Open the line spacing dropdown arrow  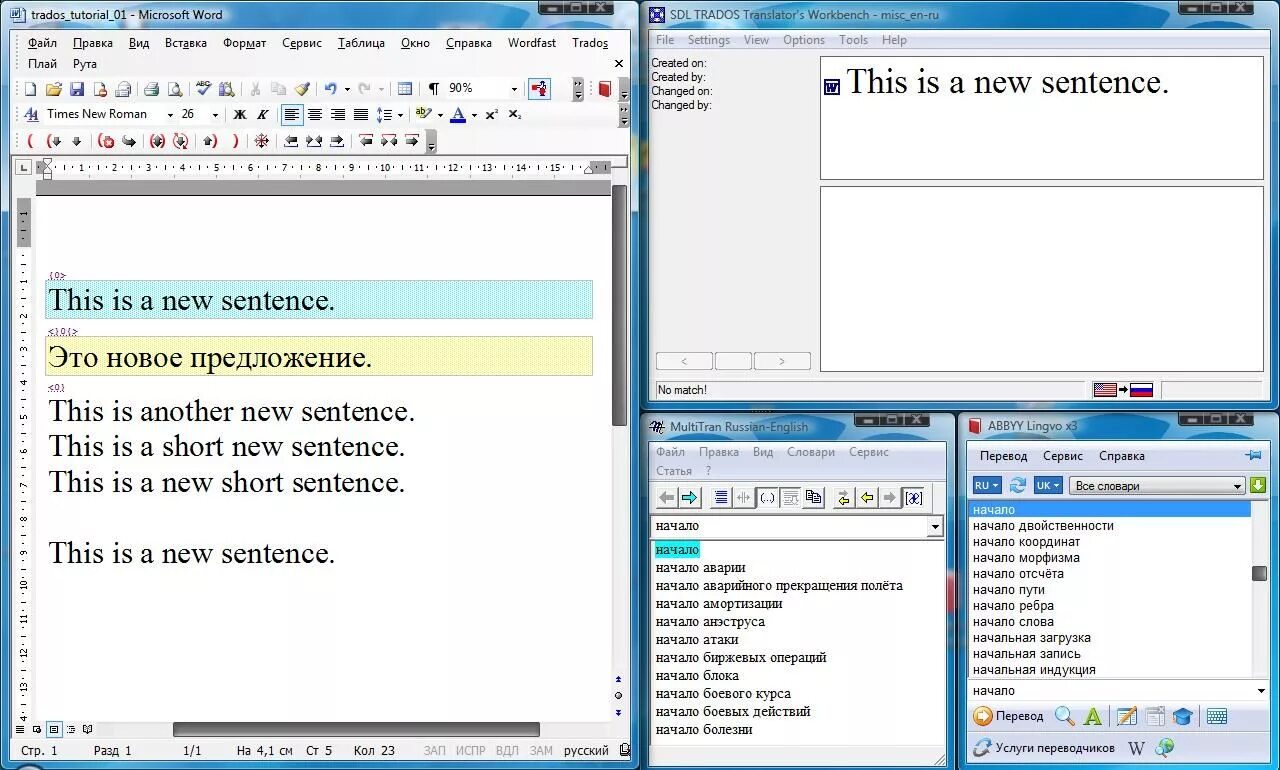400,115
